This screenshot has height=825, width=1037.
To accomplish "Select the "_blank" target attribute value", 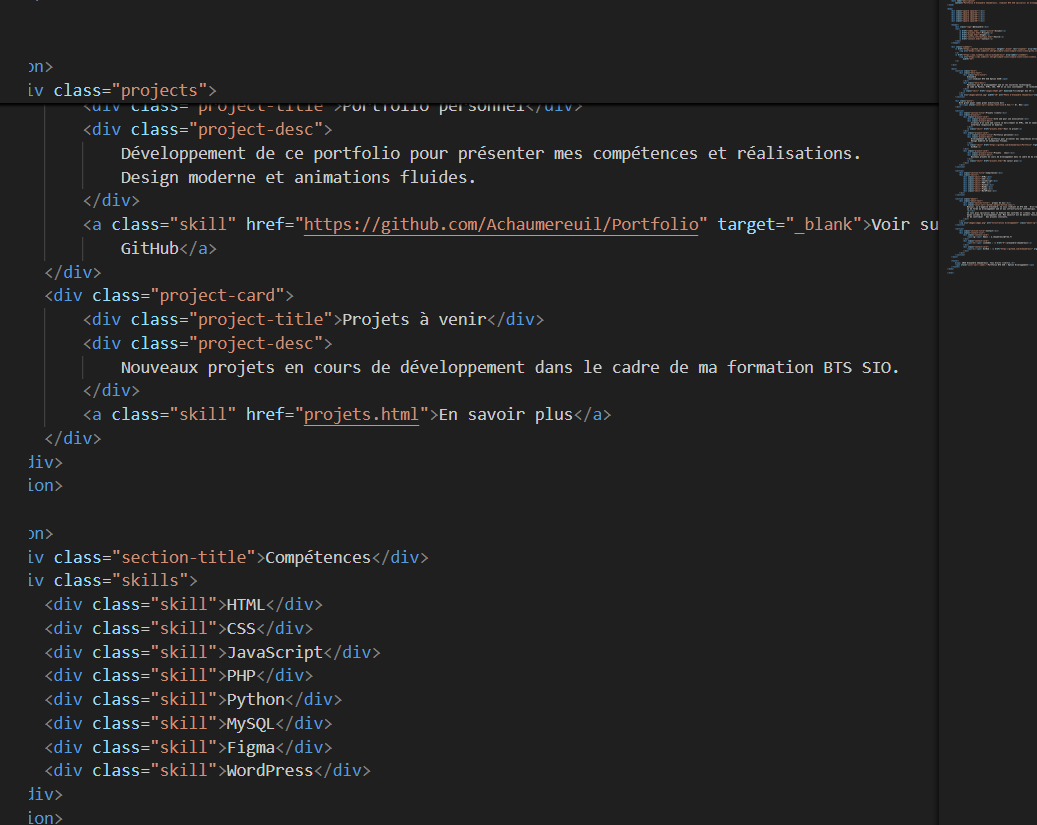I will pyautogui.click(x=827, y=224).
